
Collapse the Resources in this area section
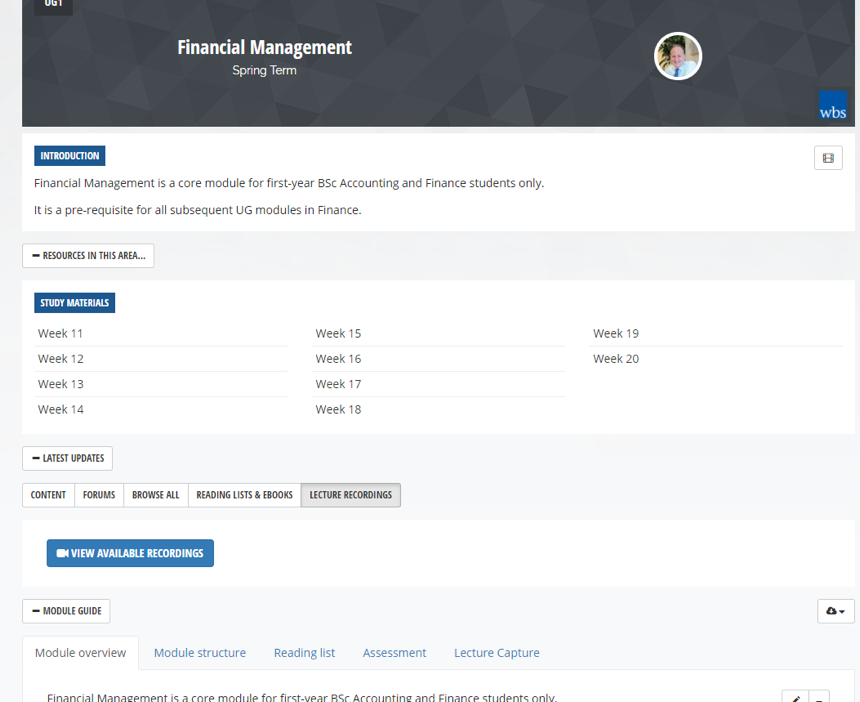click(88, 256)
